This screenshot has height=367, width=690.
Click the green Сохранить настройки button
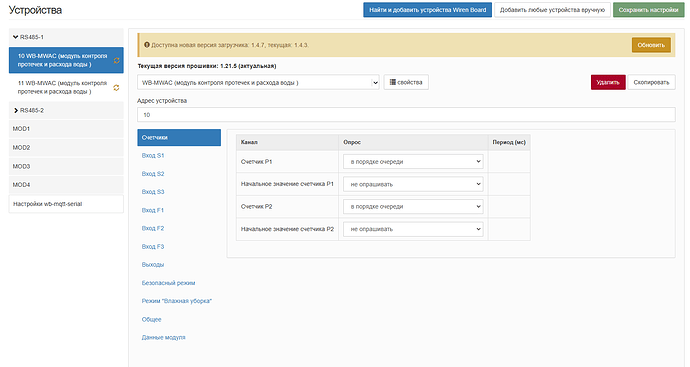[648, 10]
